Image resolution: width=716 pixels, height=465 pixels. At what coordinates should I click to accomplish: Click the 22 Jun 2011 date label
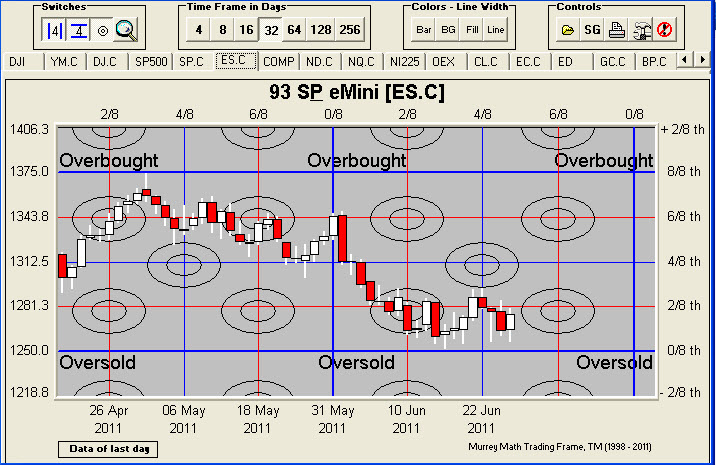(x=481, y=419)
